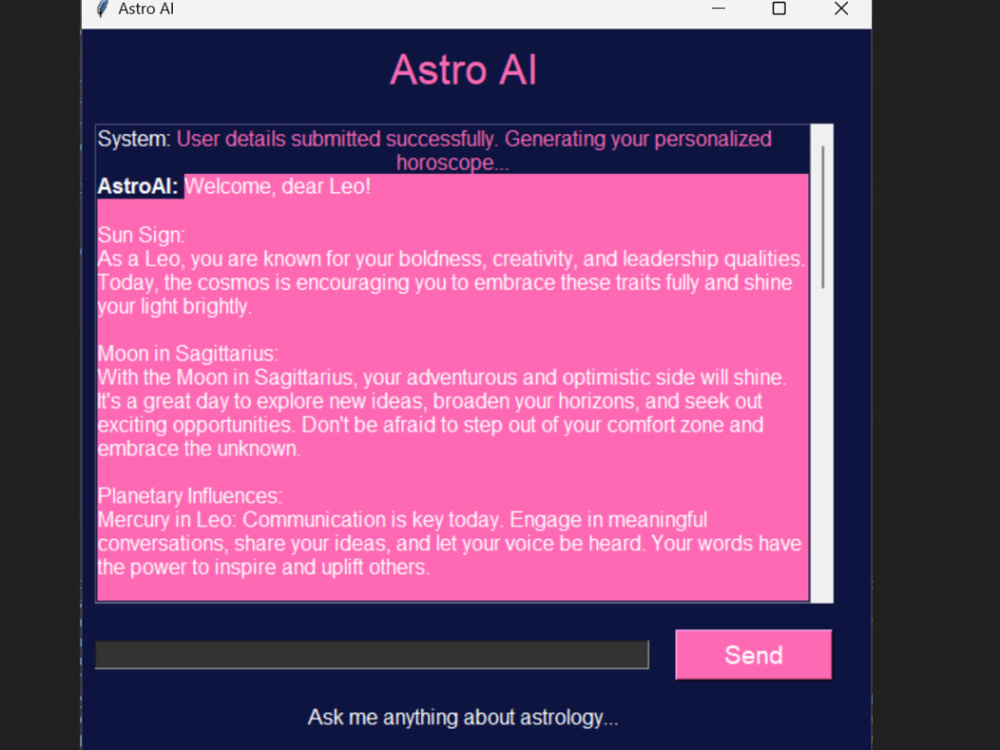
Task: Click the chat scrollbar thumb
Action: (823, 217)
